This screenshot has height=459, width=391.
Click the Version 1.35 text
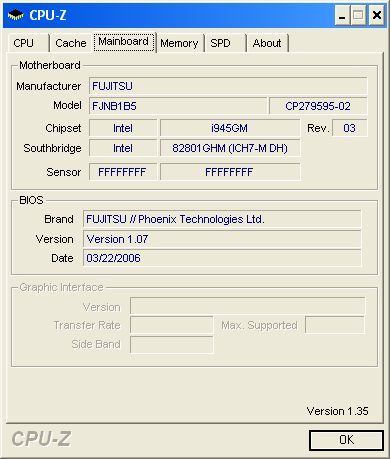(x=337, y=411)
